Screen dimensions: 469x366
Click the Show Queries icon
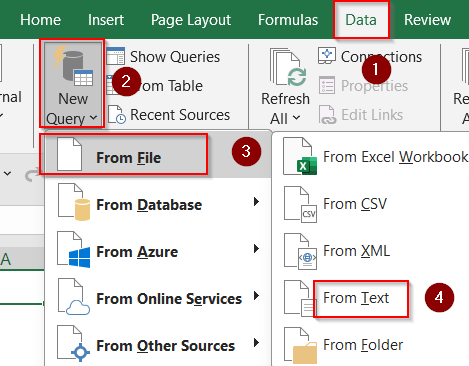tap(116, 56)
